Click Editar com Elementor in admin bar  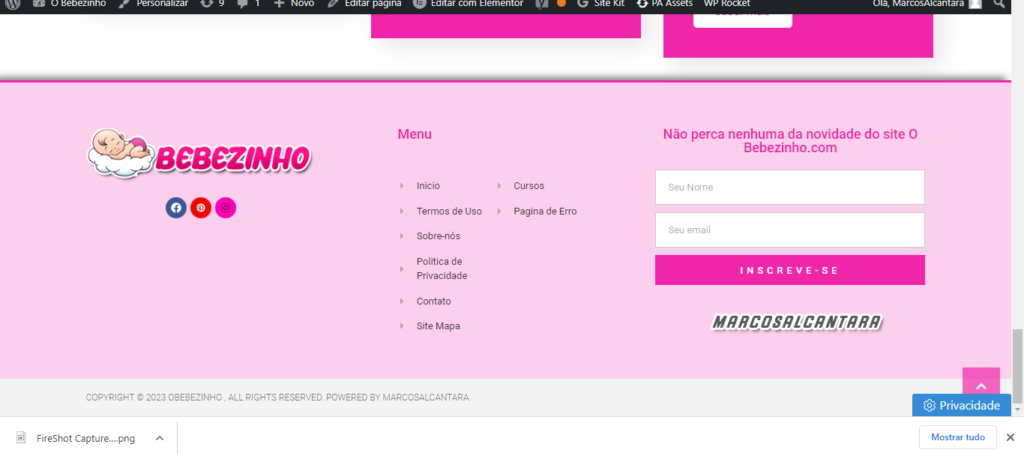(468, 4)
